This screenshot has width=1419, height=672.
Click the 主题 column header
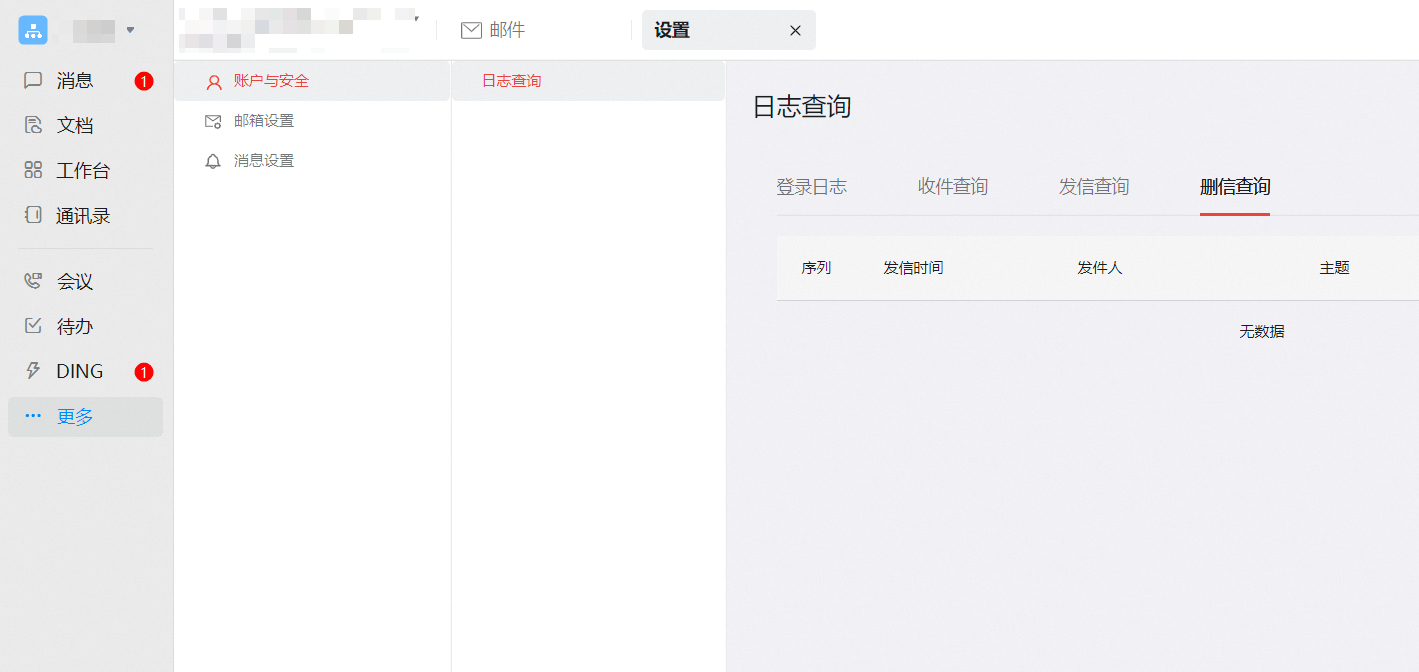(x=1335, y=268)
